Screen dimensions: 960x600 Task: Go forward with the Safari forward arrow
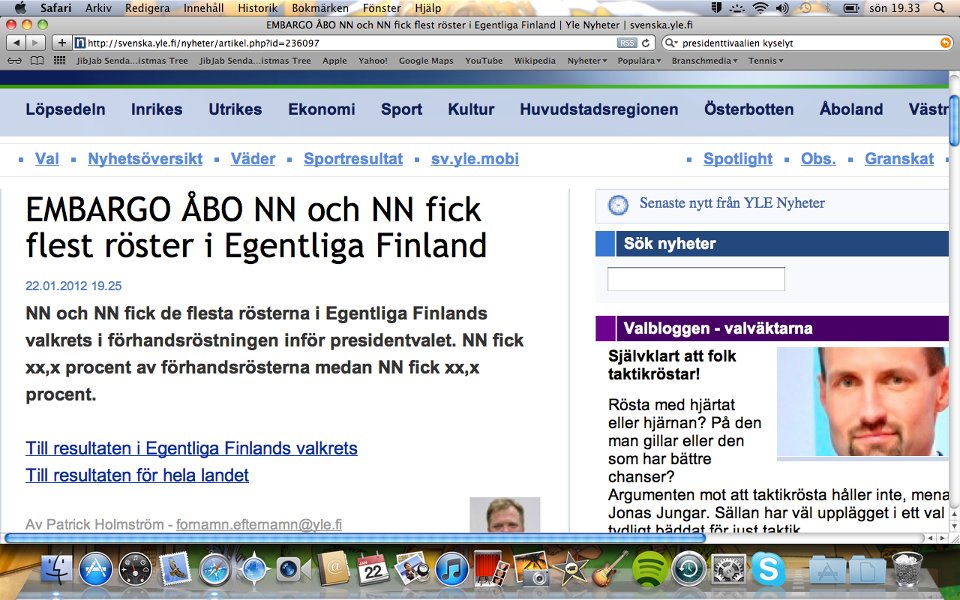coord(36,43)
